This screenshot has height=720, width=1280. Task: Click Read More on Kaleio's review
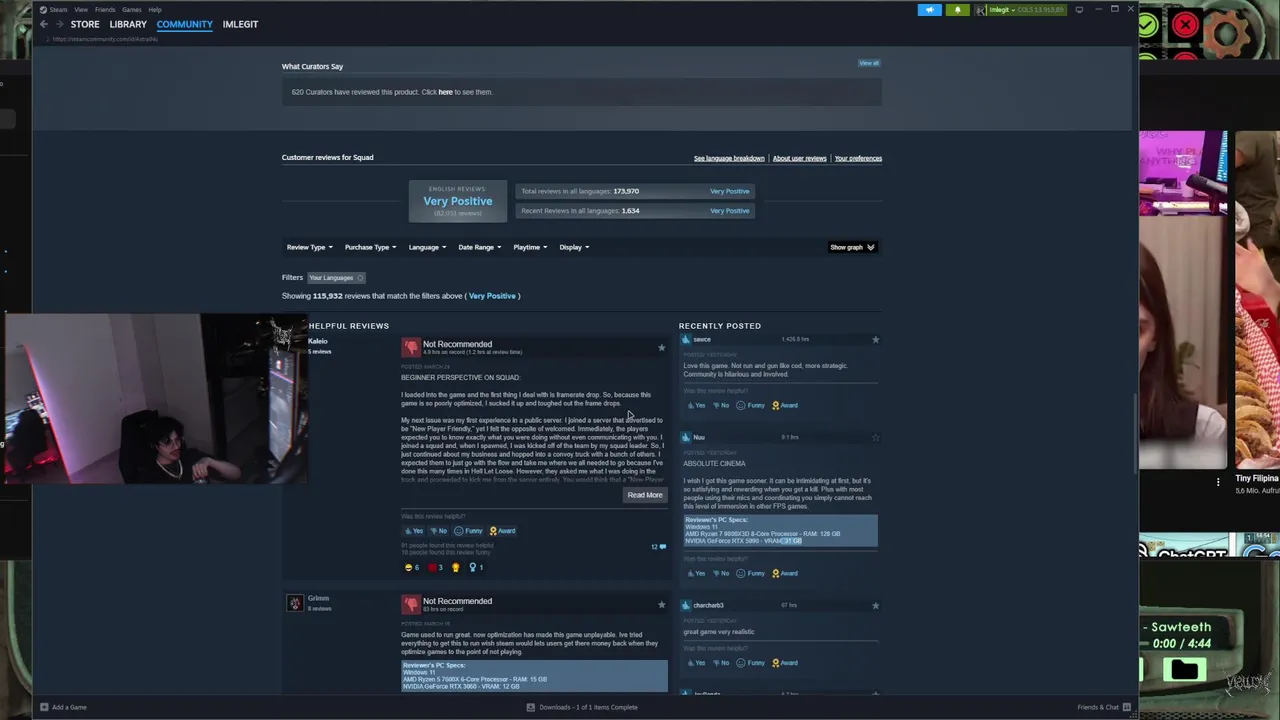point(645,495)
